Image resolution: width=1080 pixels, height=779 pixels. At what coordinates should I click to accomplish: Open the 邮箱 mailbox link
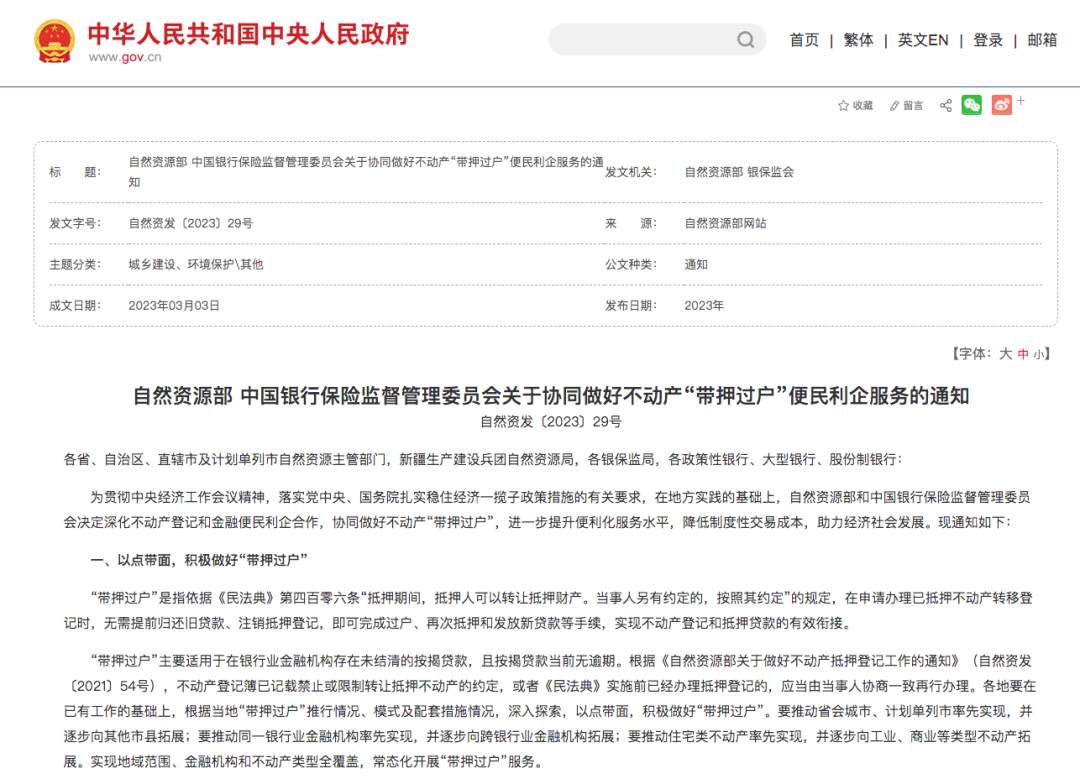1042,40
